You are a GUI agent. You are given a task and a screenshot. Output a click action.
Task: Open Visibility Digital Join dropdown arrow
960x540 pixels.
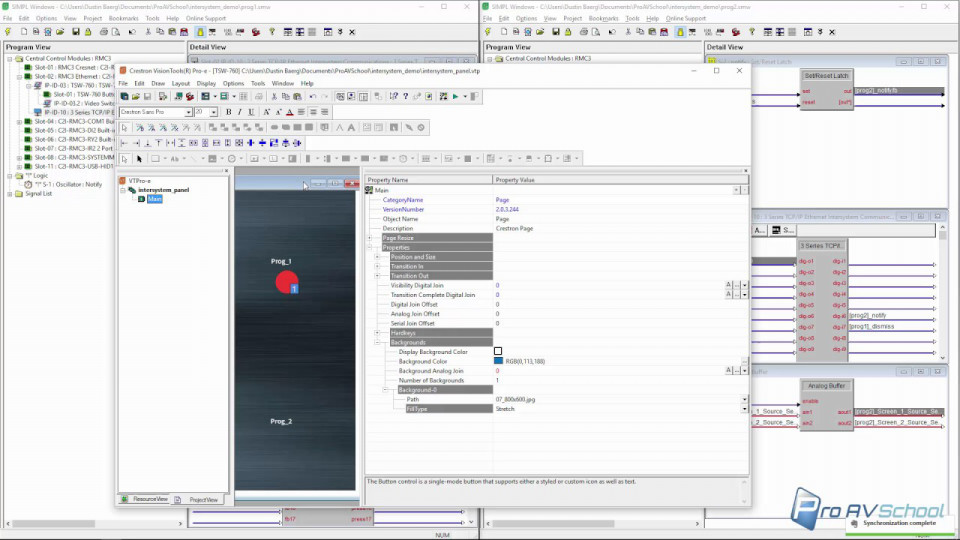(744, 285)
